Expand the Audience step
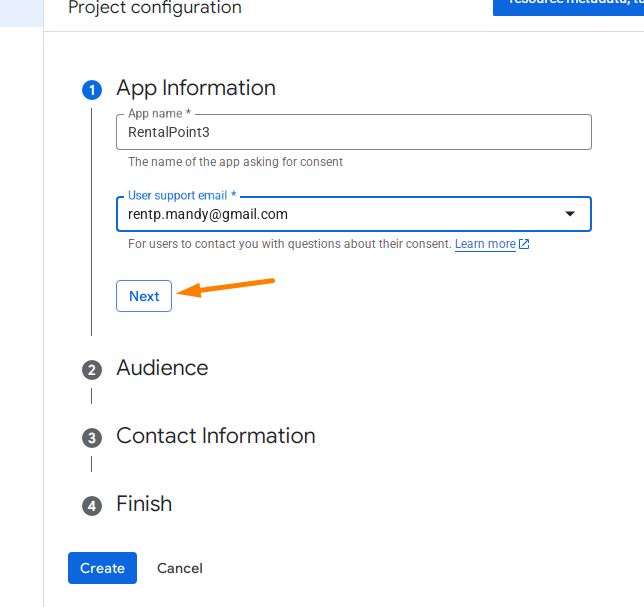The width and height of the screenshot is (644, 607). click(162, 368)
